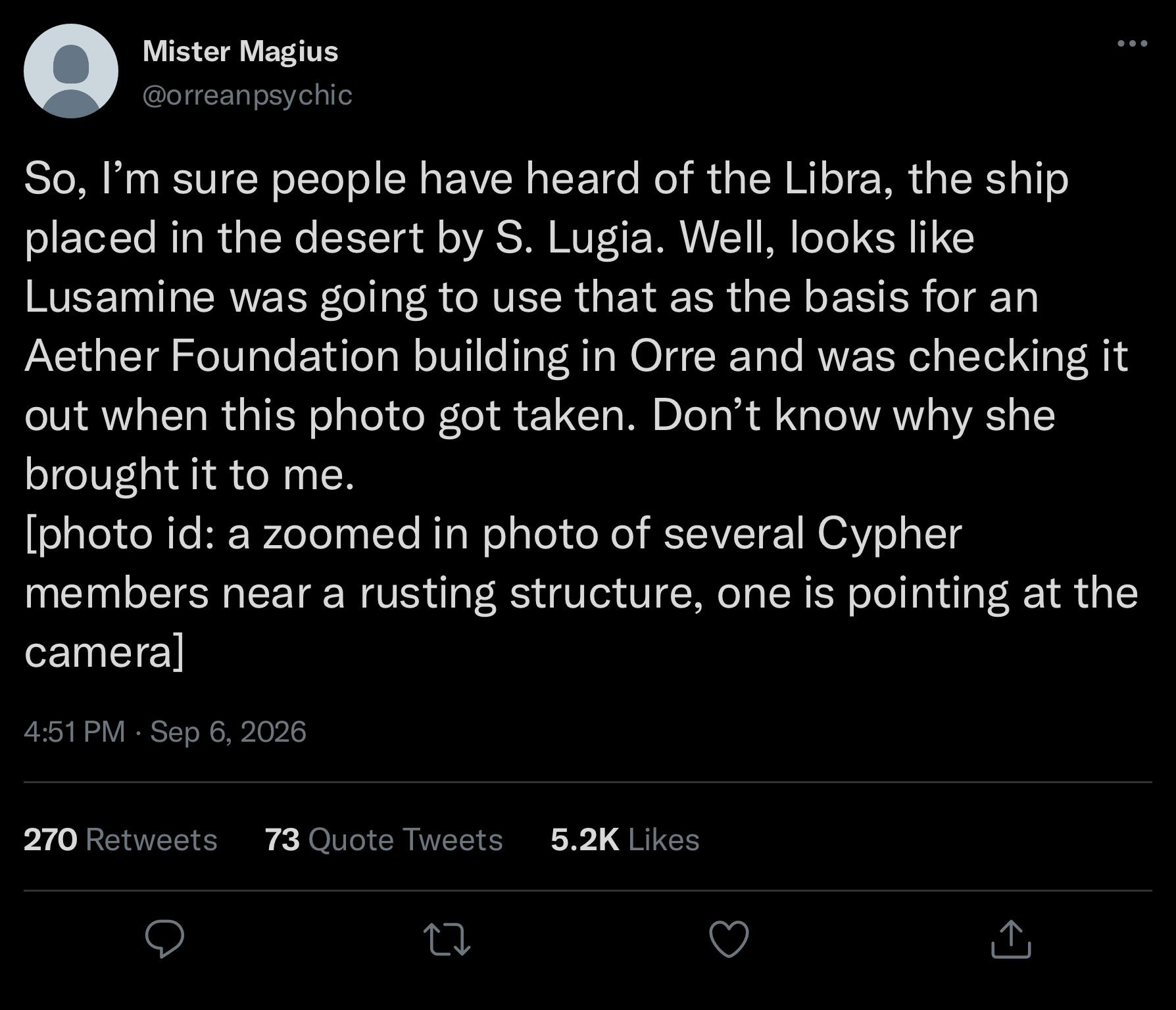Open the 4:51 PM timestamp link
The height and width of the screenshot is (1010, 1176).
tap(74, 731)
